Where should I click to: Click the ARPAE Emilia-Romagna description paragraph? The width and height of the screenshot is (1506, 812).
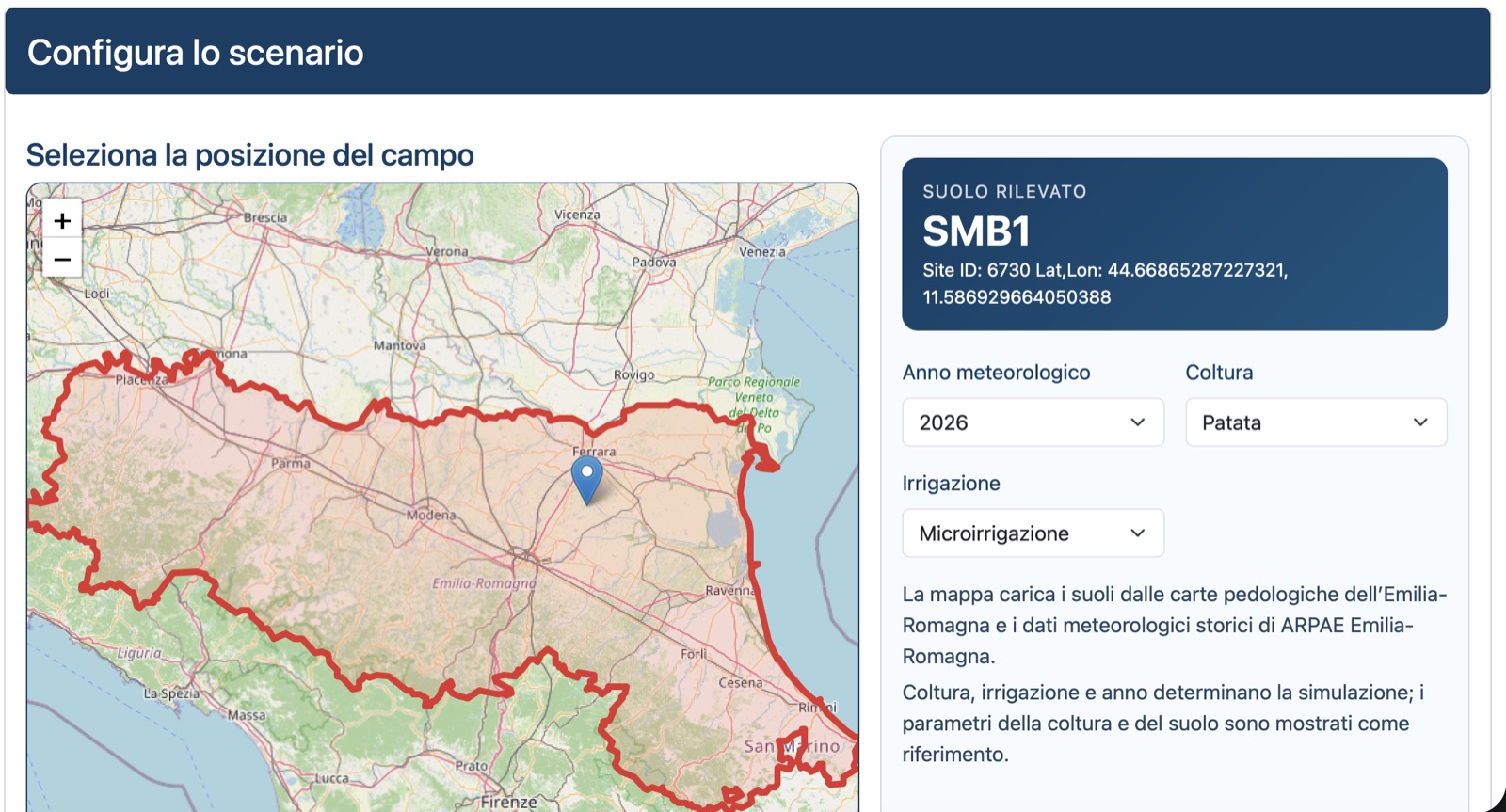(1175, 625)
